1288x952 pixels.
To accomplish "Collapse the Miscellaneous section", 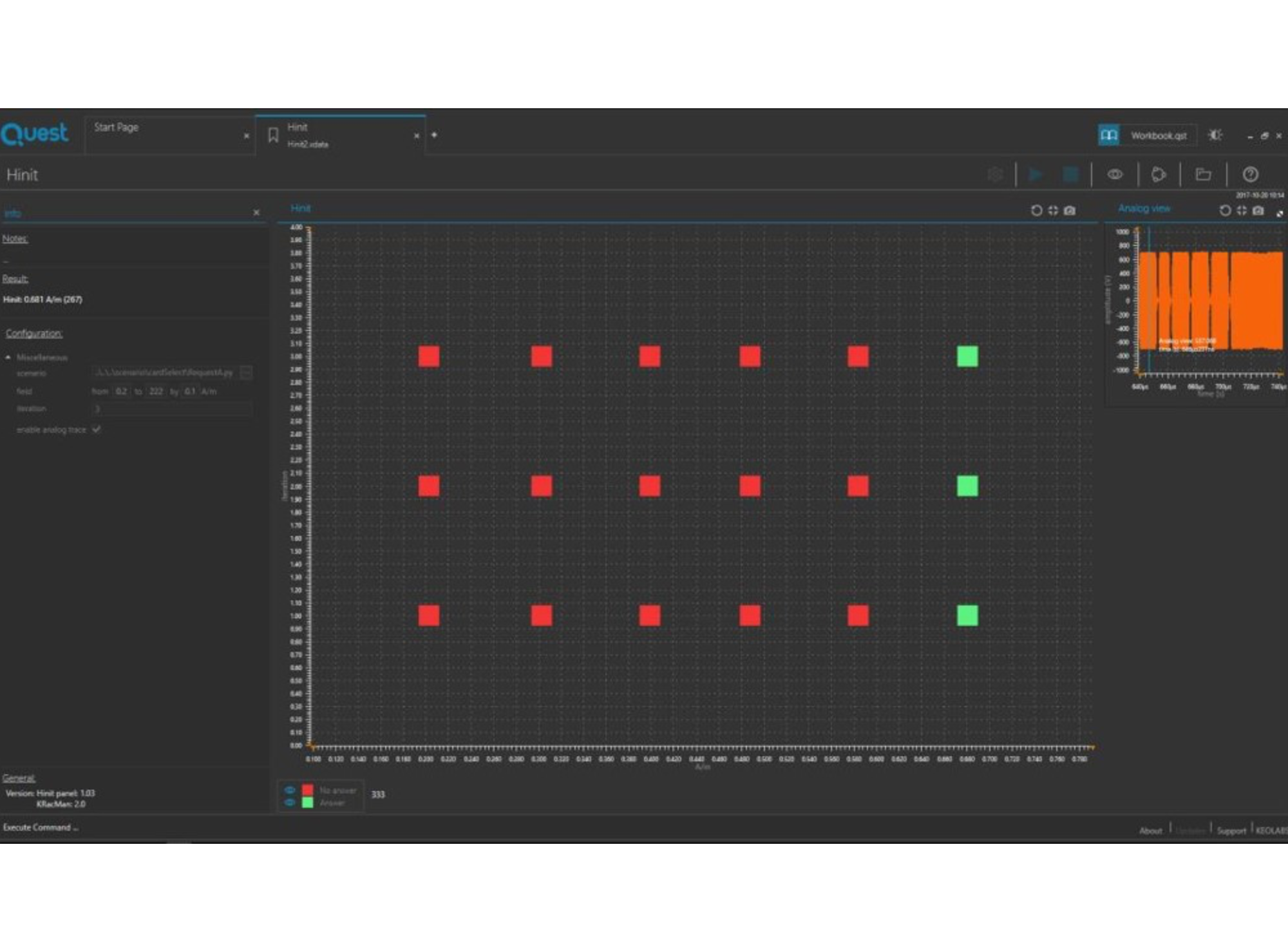I will [8, 357].
